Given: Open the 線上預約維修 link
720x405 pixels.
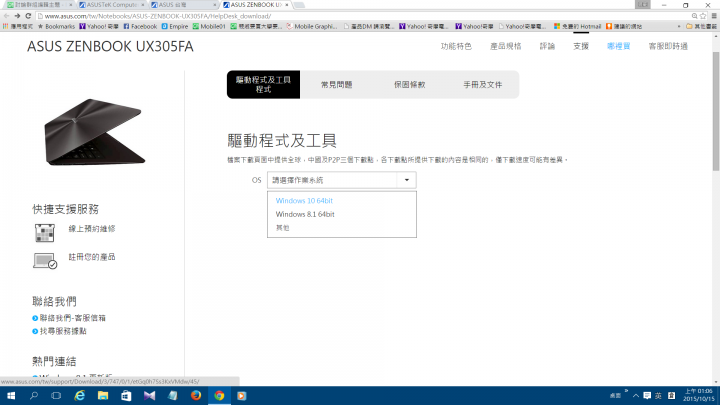Looking at the screenshot, I should (92, 229).
